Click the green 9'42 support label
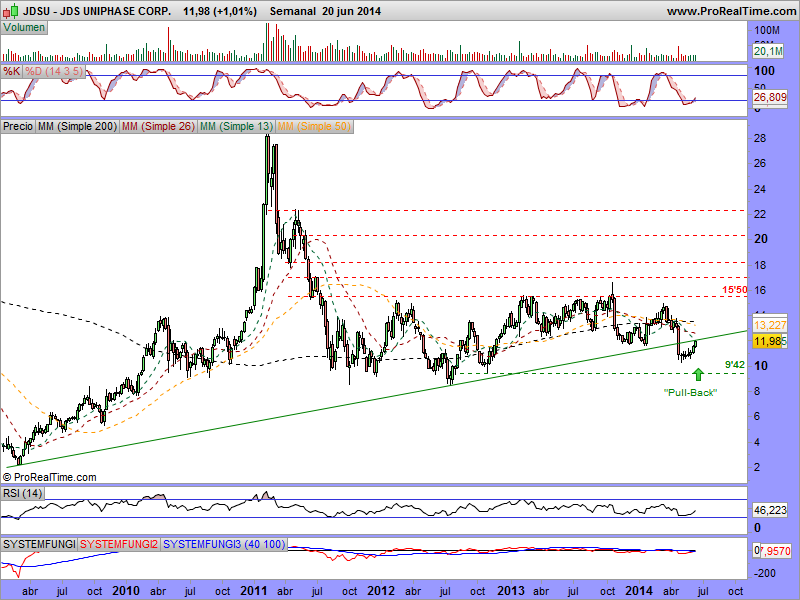The height and width of the screenshot is (600, 800). (735, 364)
